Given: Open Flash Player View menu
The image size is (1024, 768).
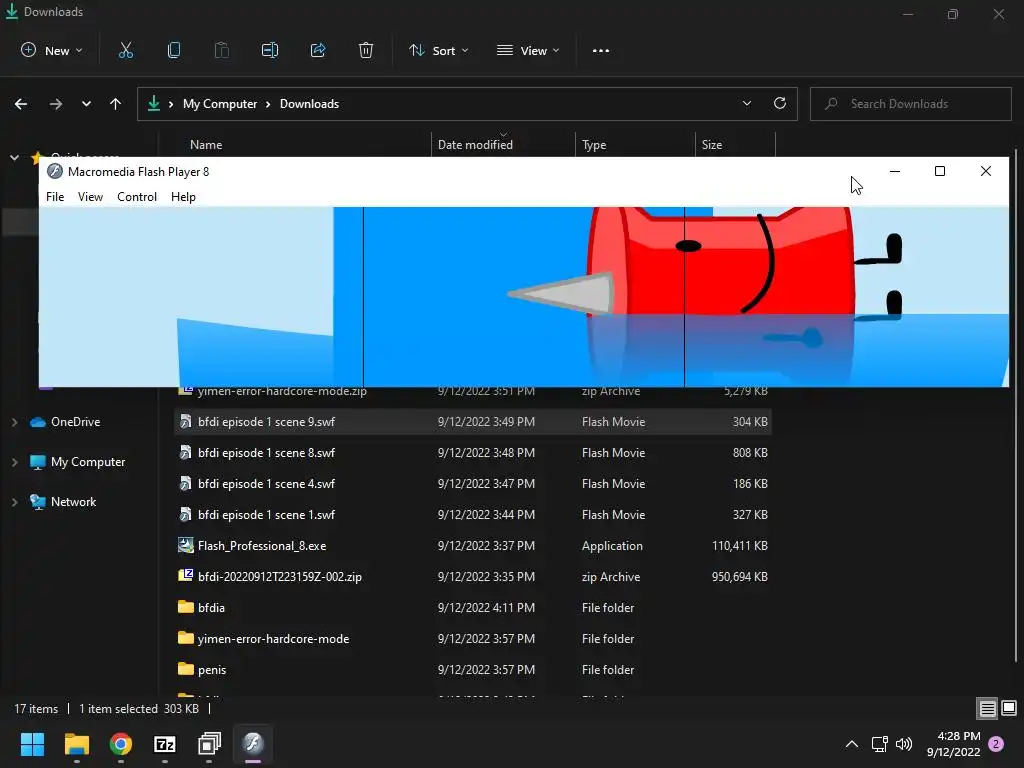Looking at the screenshot, I should [x=90, y=197].
